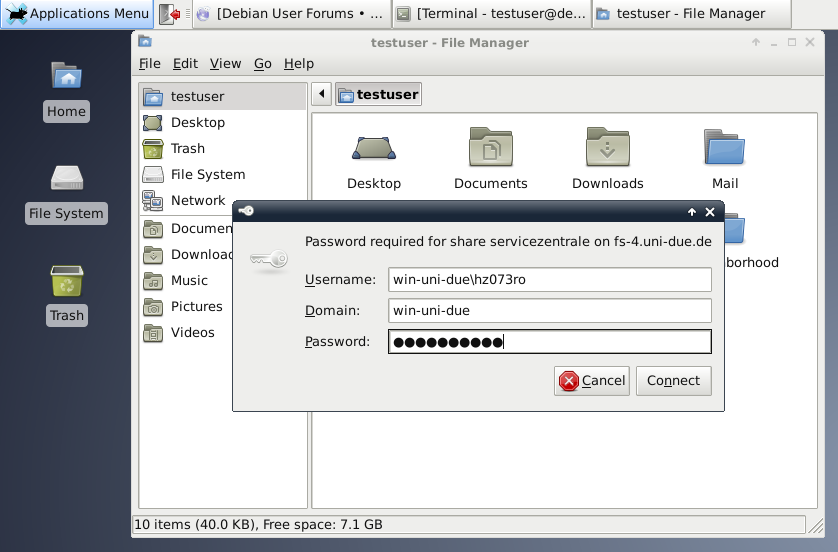Click the Connect button
838x552 pixels.
tap(673, 381)
